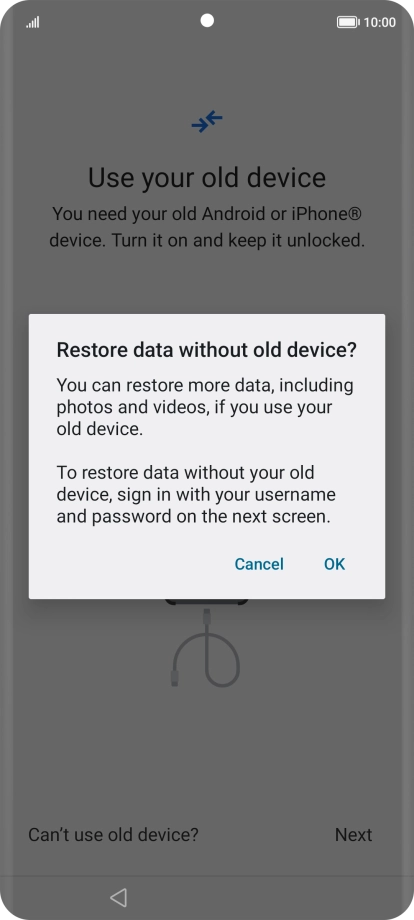Tap the dimmed Next button
Viewport: 414px width, 920px height.
coord(354,834)
